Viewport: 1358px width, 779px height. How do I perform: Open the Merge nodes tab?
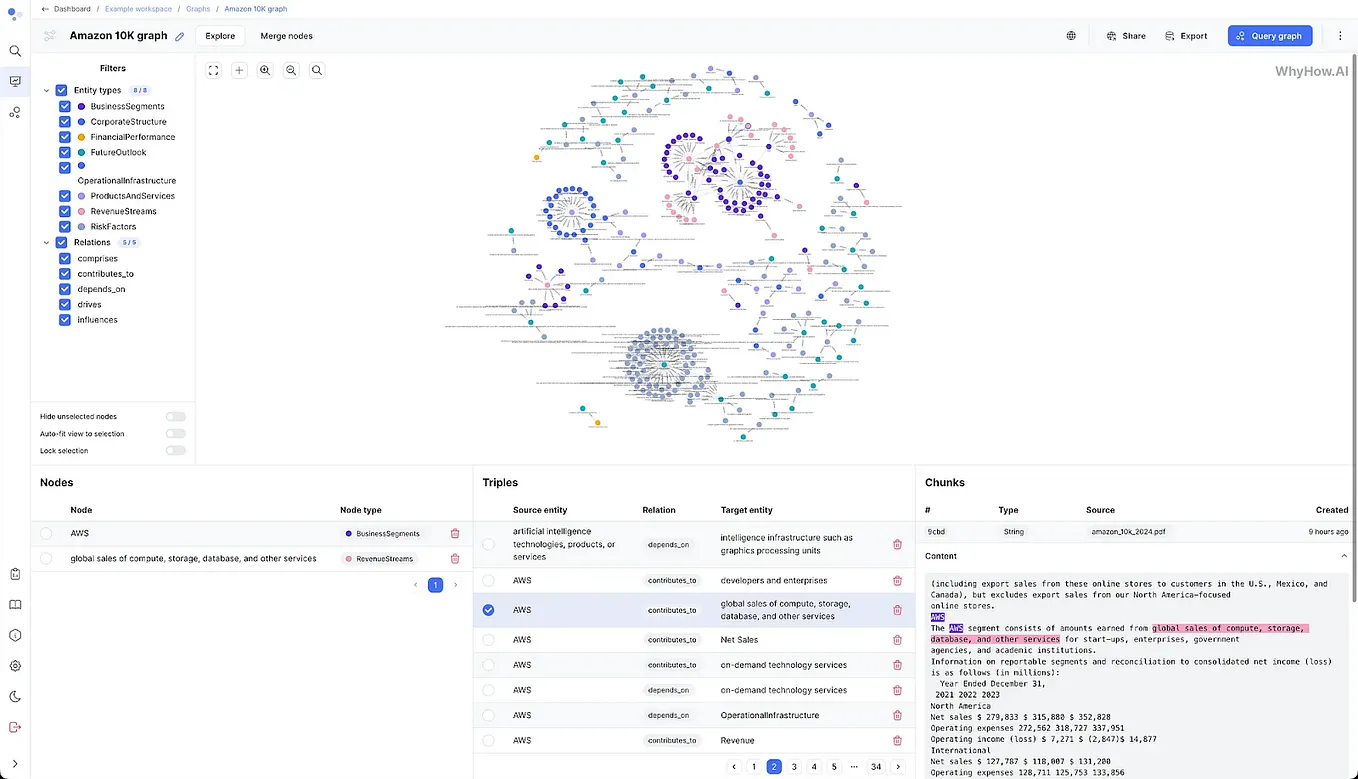point(285,35)
